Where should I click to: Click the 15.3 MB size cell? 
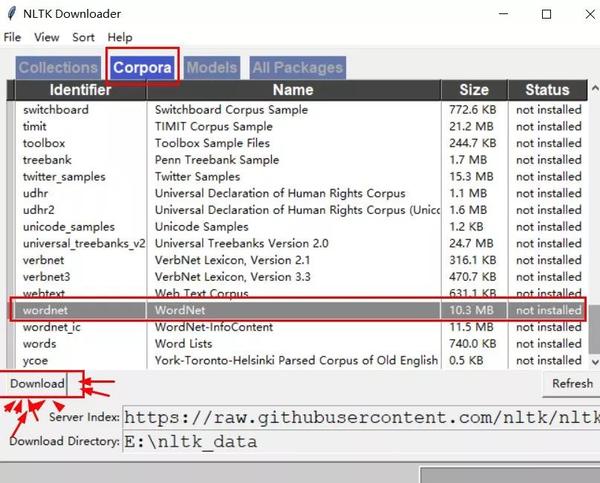[471, 177]
